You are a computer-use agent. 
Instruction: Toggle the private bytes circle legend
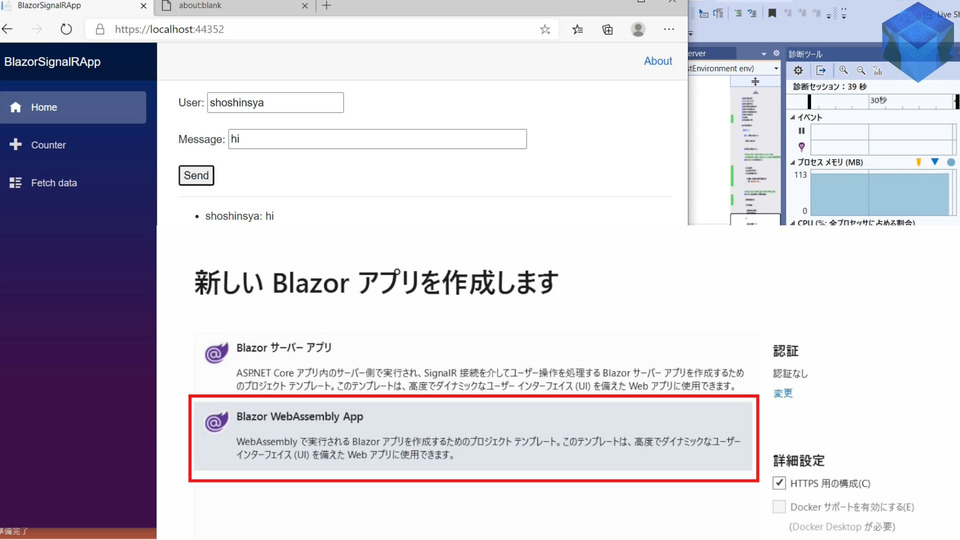(951, 162)
